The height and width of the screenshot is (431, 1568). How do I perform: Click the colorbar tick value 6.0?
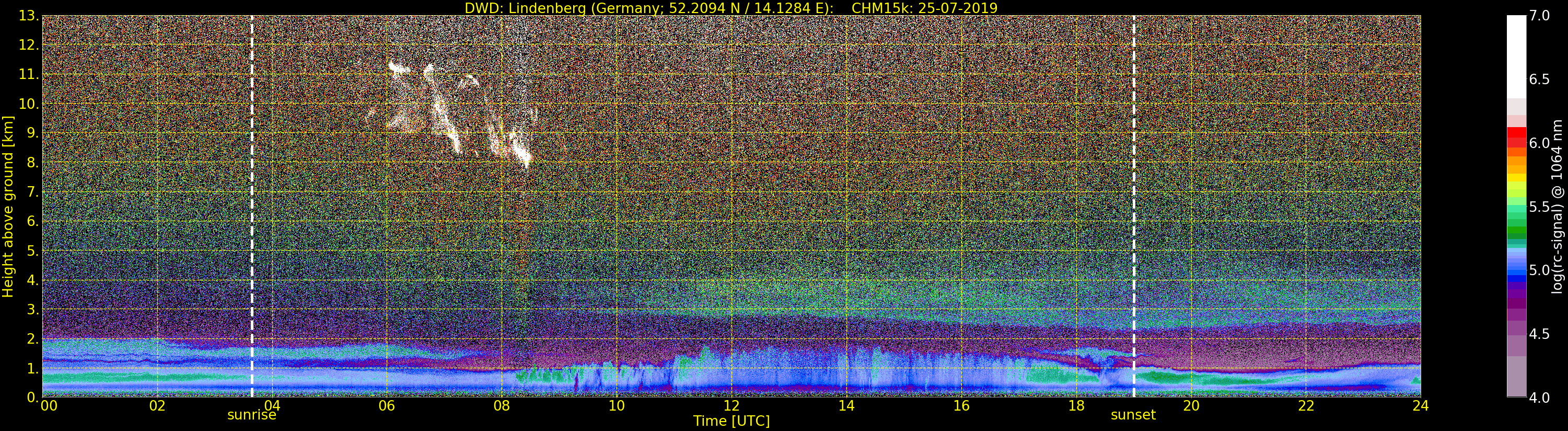(x=1539, y=143)
